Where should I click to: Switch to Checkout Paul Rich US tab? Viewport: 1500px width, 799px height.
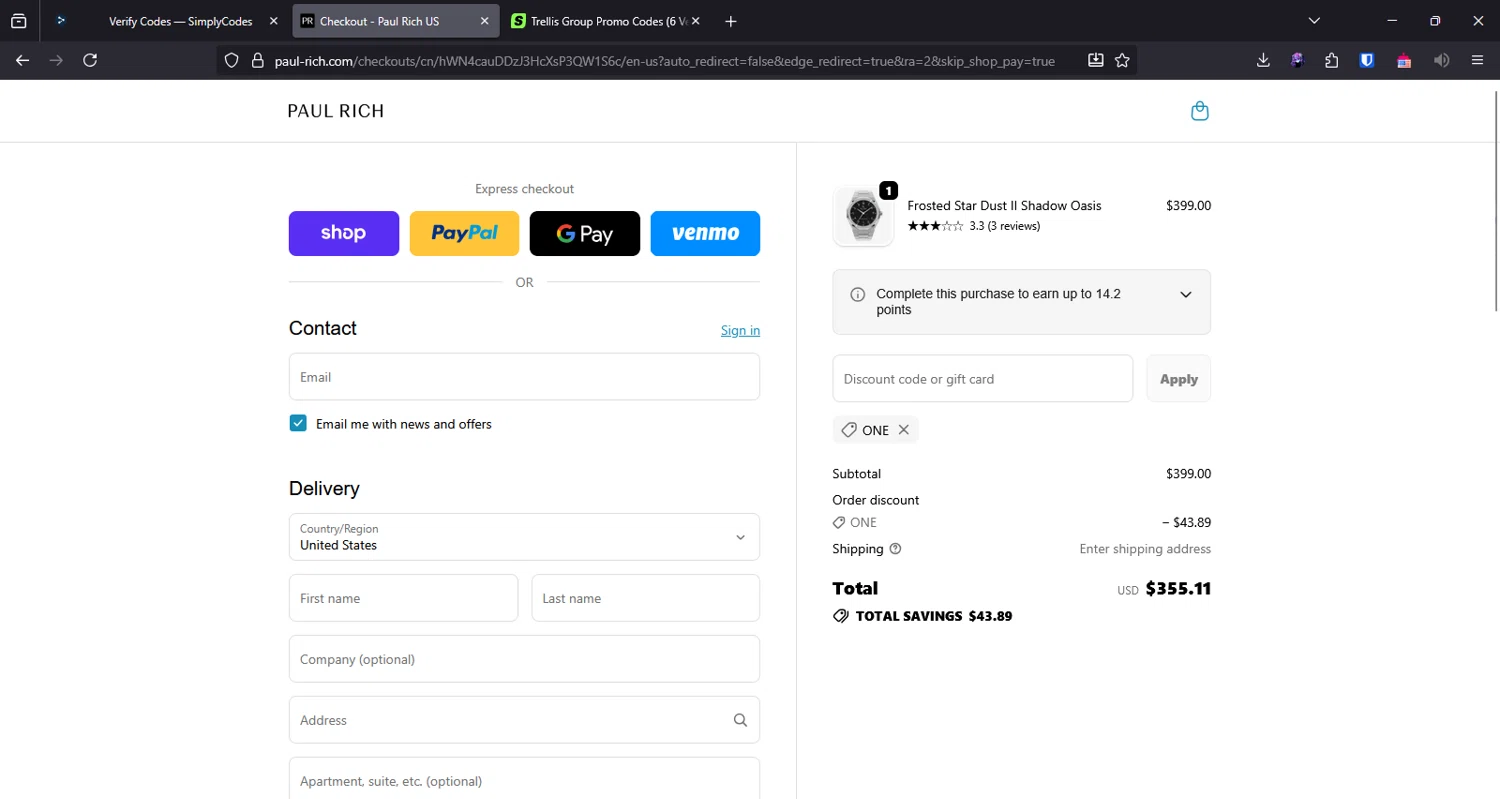(396, 21)
